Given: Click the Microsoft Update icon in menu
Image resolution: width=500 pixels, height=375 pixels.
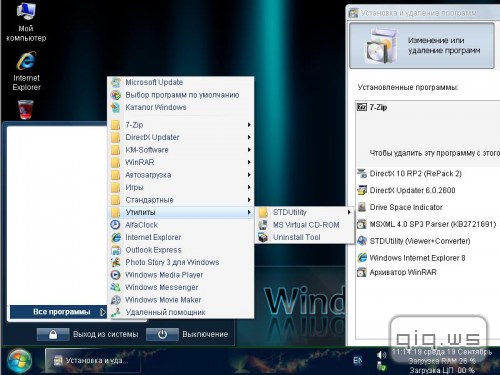Looking at the screenshot, I should [x=116, y=82].
